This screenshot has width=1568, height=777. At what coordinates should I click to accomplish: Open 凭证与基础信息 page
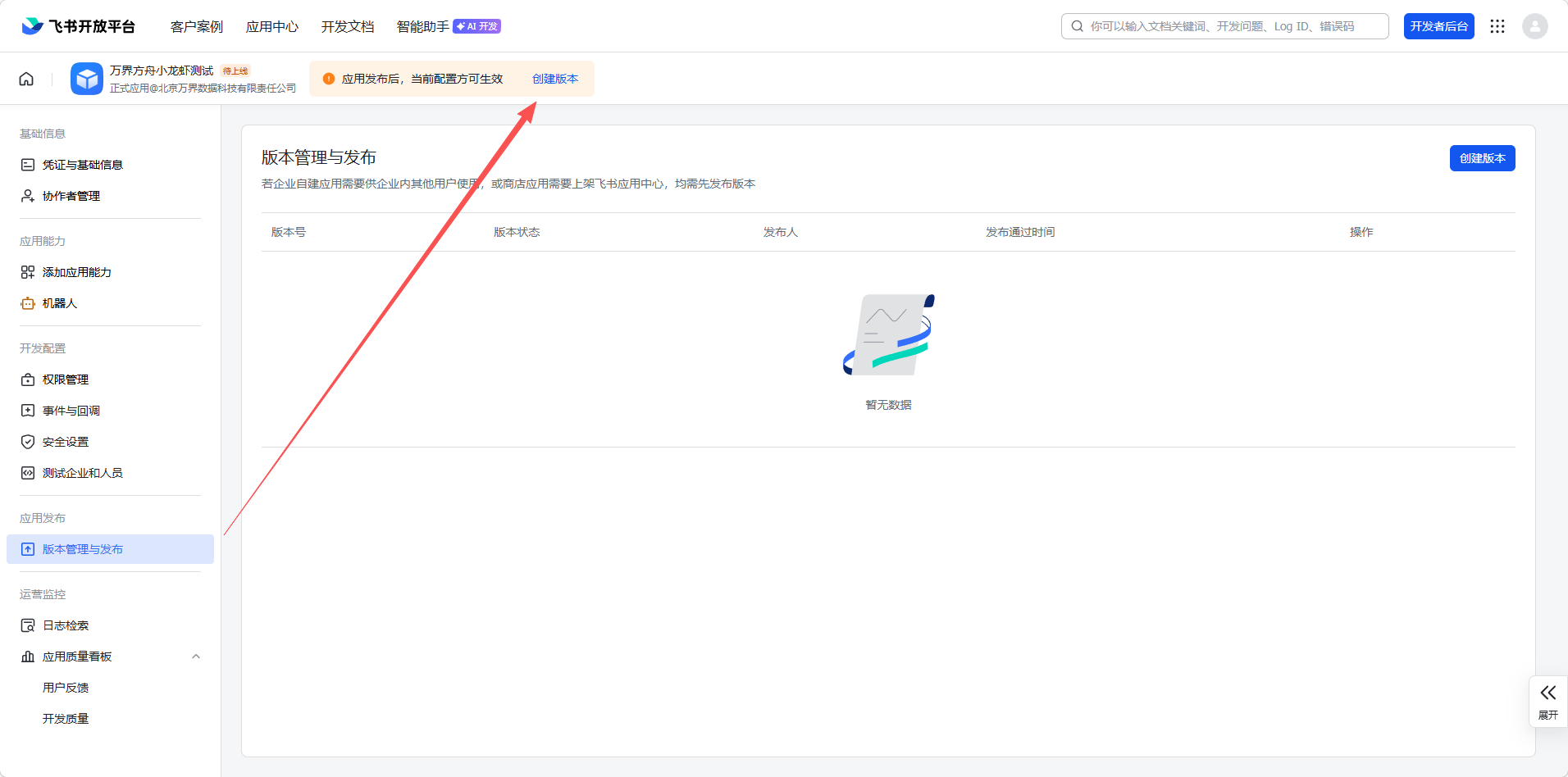(x=83, y=165)
